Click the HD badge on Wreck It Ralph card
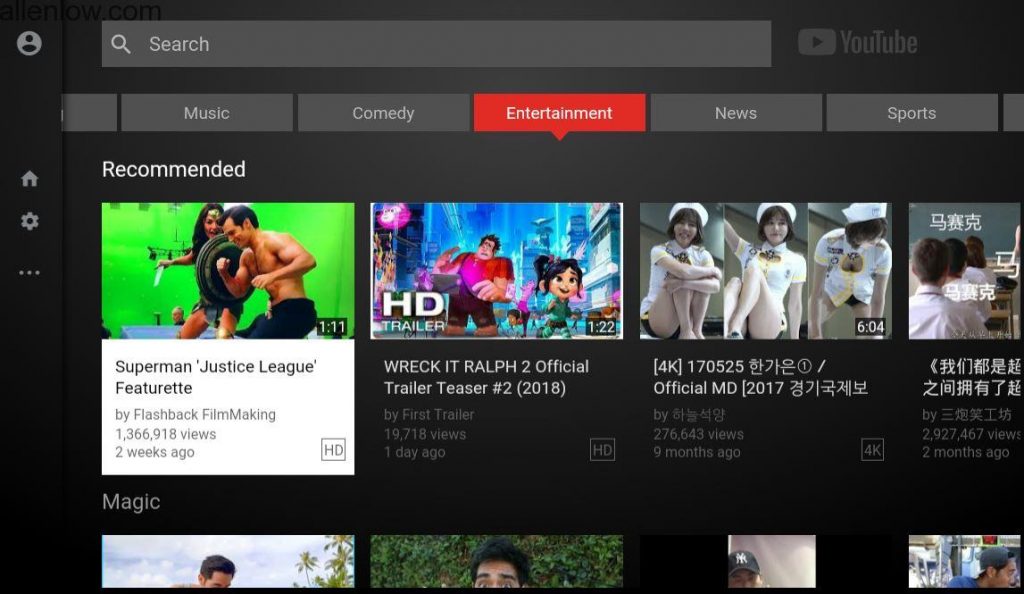Image resolution: width=1024 pixels, height=594 pixels. click(x=602, y=450)
